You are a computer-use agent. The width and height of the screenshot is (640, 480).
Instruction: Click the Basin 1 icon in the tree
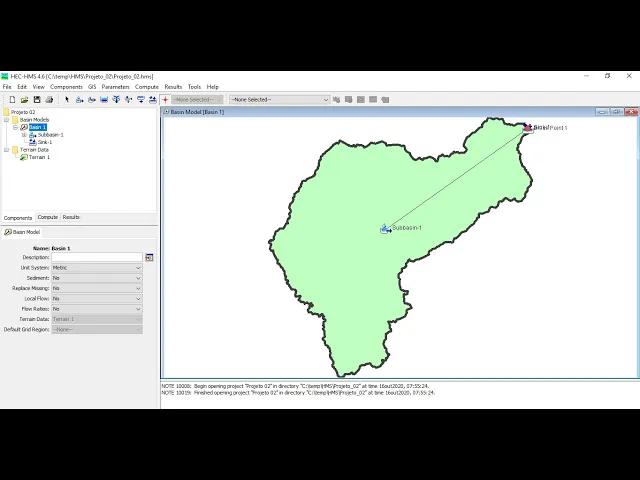(24, 127)
